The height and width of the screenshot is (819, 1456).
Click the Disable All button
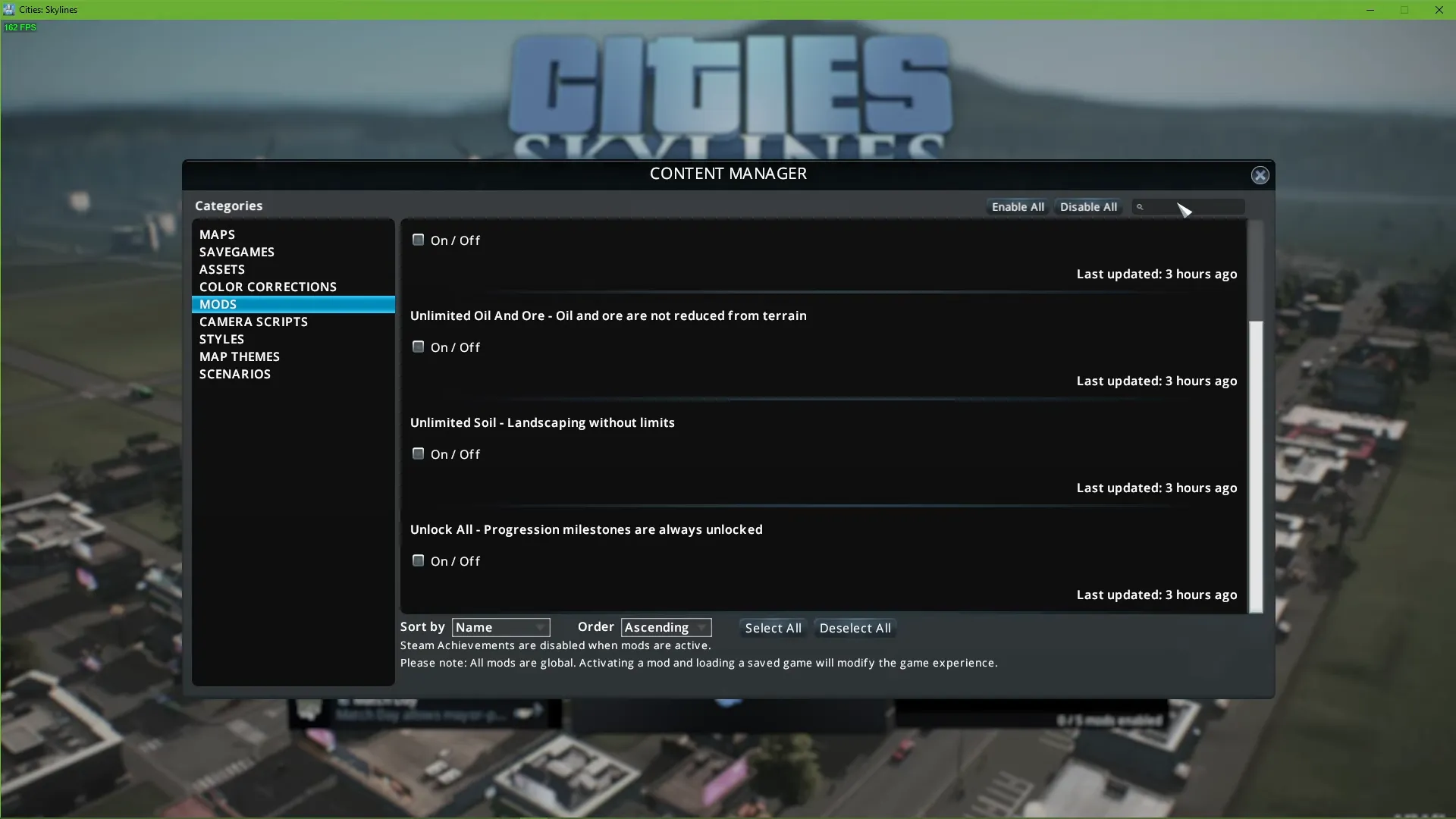coord(1088,207)
